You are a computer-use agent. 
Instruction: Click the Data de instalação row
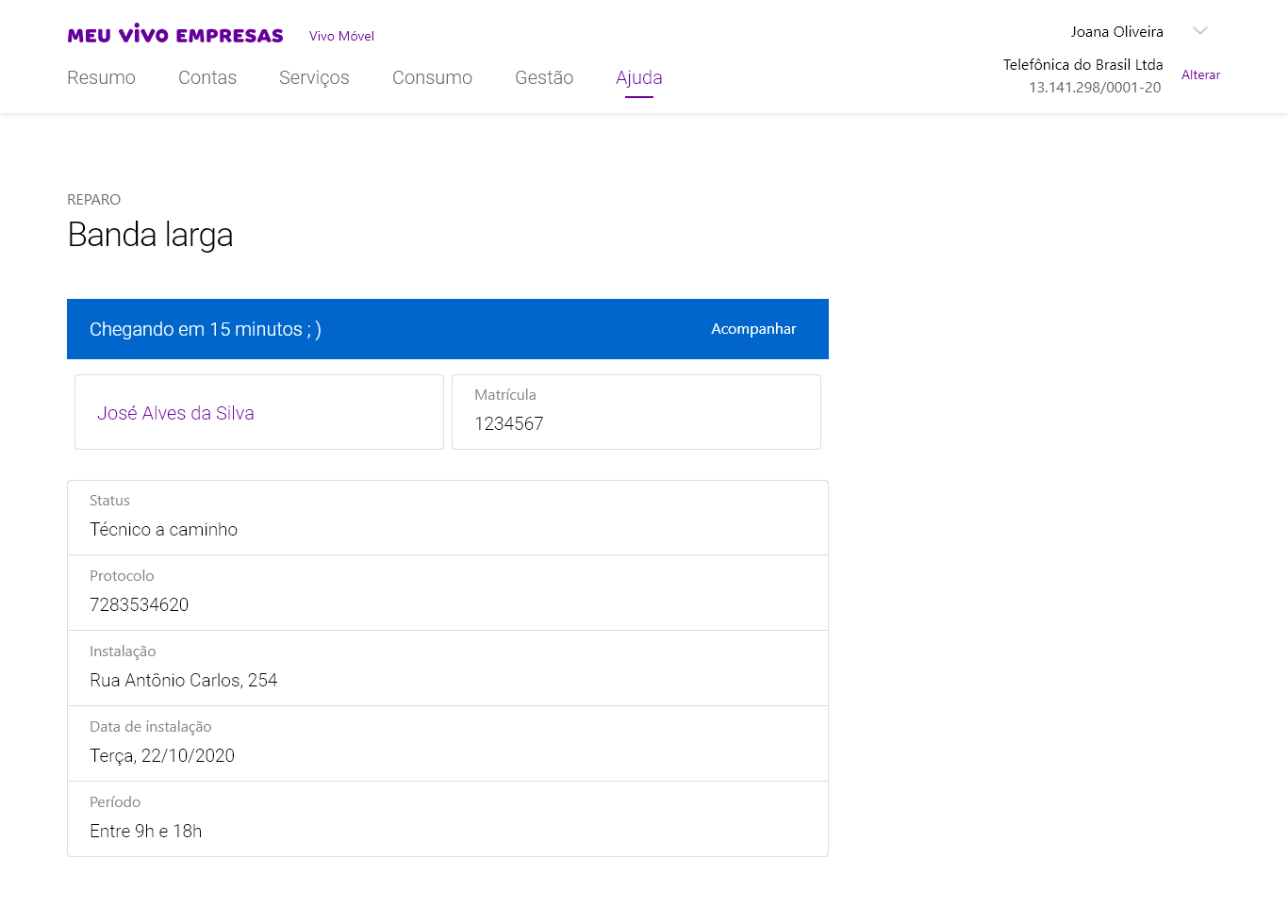447,744
